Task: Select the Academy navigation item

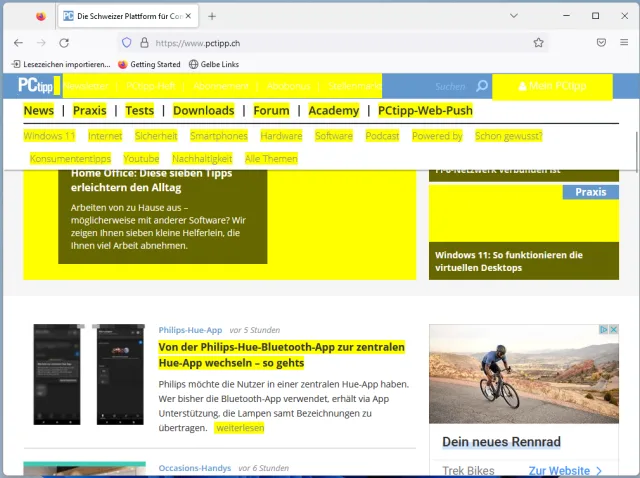Action: (x=333, y=111)
